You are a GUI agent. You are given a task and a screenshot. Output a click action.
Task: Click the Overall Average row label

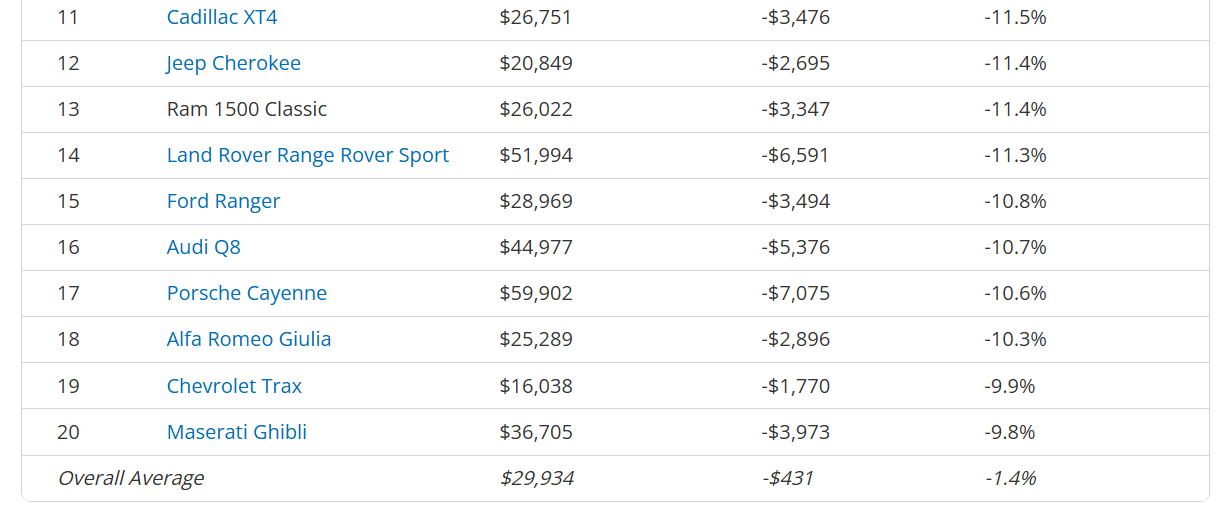click(131, 478)
